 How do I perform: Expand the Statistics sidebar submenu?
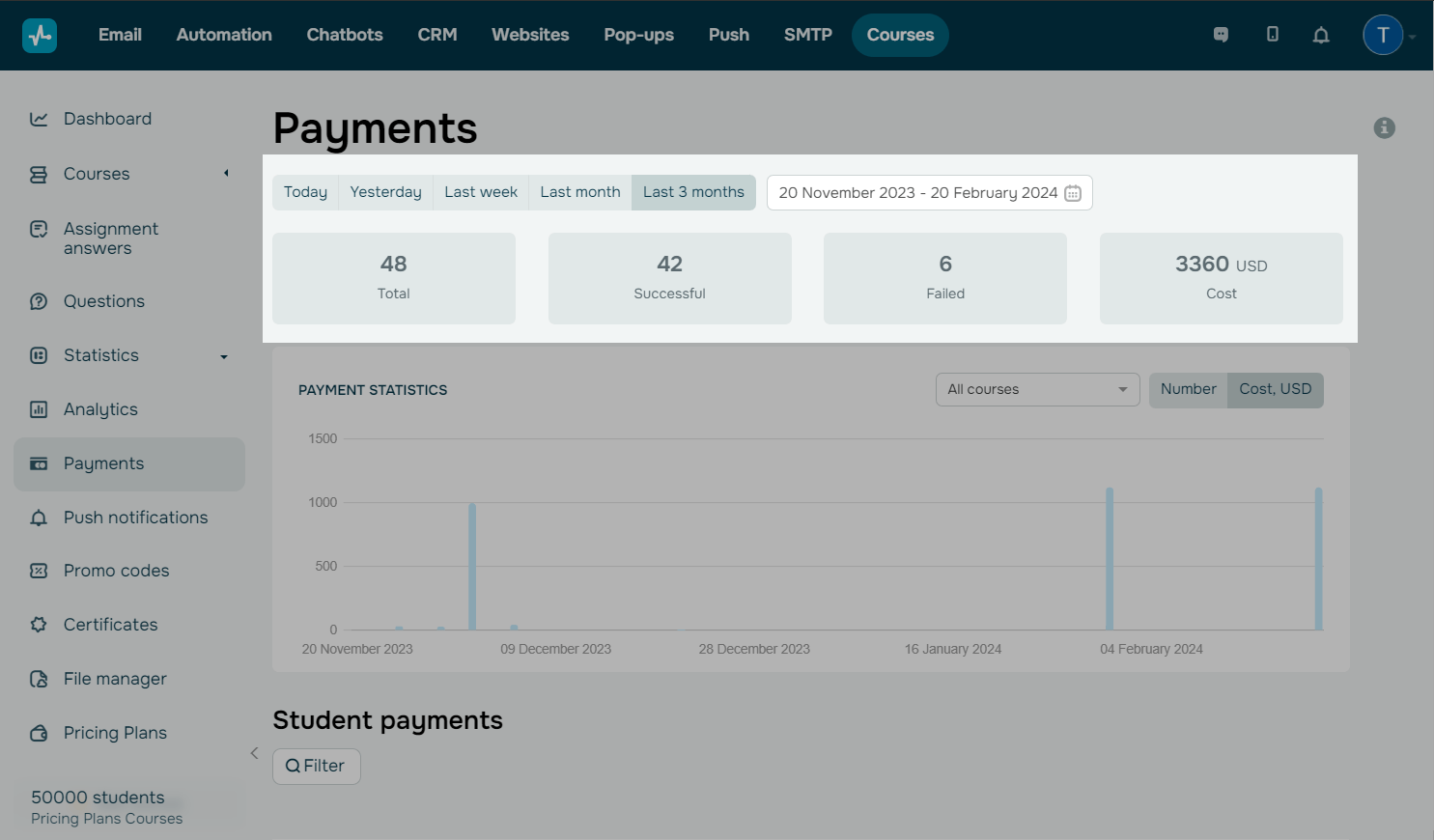(x=224, y=356)
